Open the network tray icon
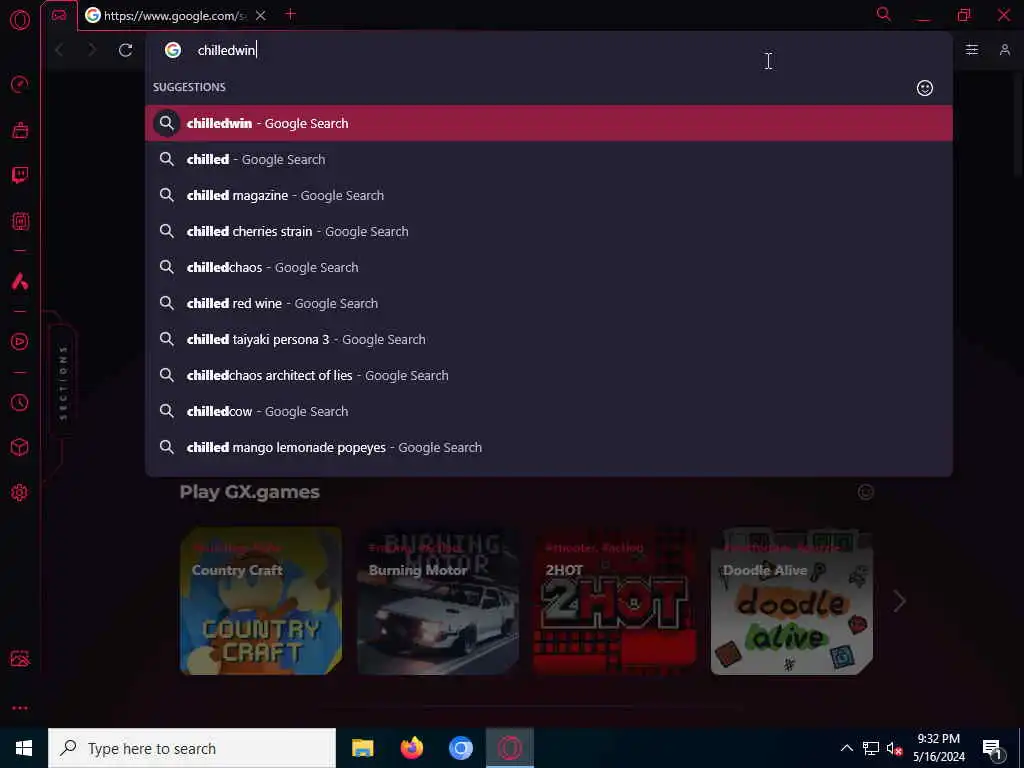Viewport: 1024px width, 768px height. (x=871, y=748)
